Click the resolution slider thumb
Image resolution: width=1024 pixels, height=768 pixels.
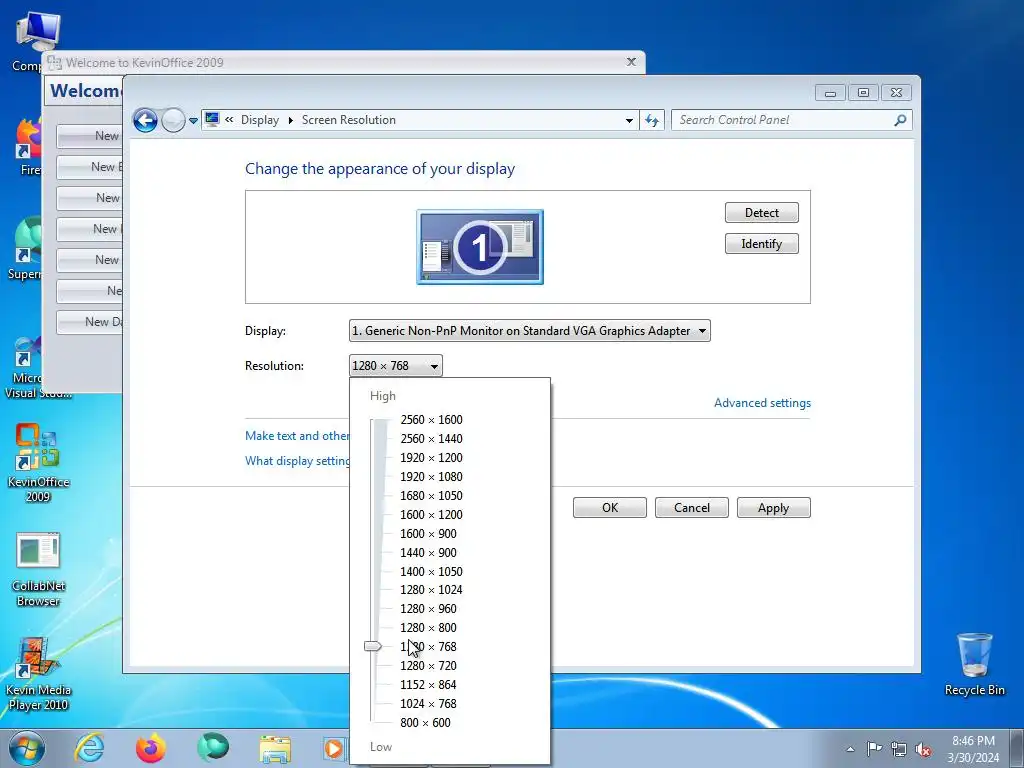pyautogui.click(x=373, y=647)
